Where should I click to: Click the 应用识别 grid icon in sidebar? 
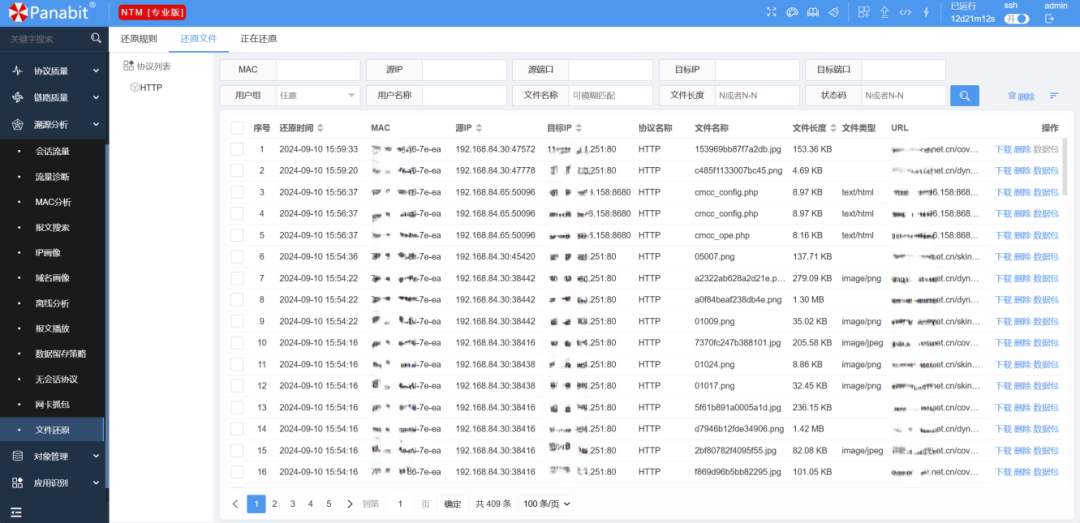(x=18, y=483)
